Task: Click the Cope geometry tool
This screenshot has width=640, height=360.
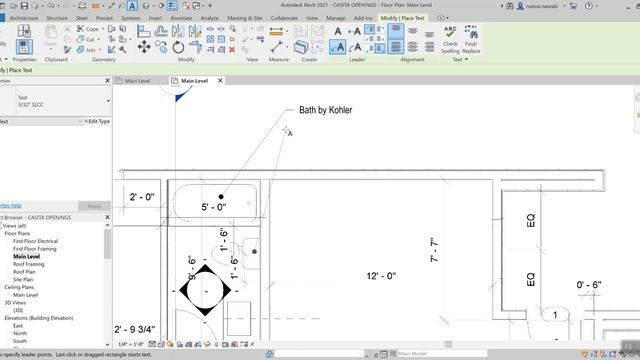Action: [87, 29]
